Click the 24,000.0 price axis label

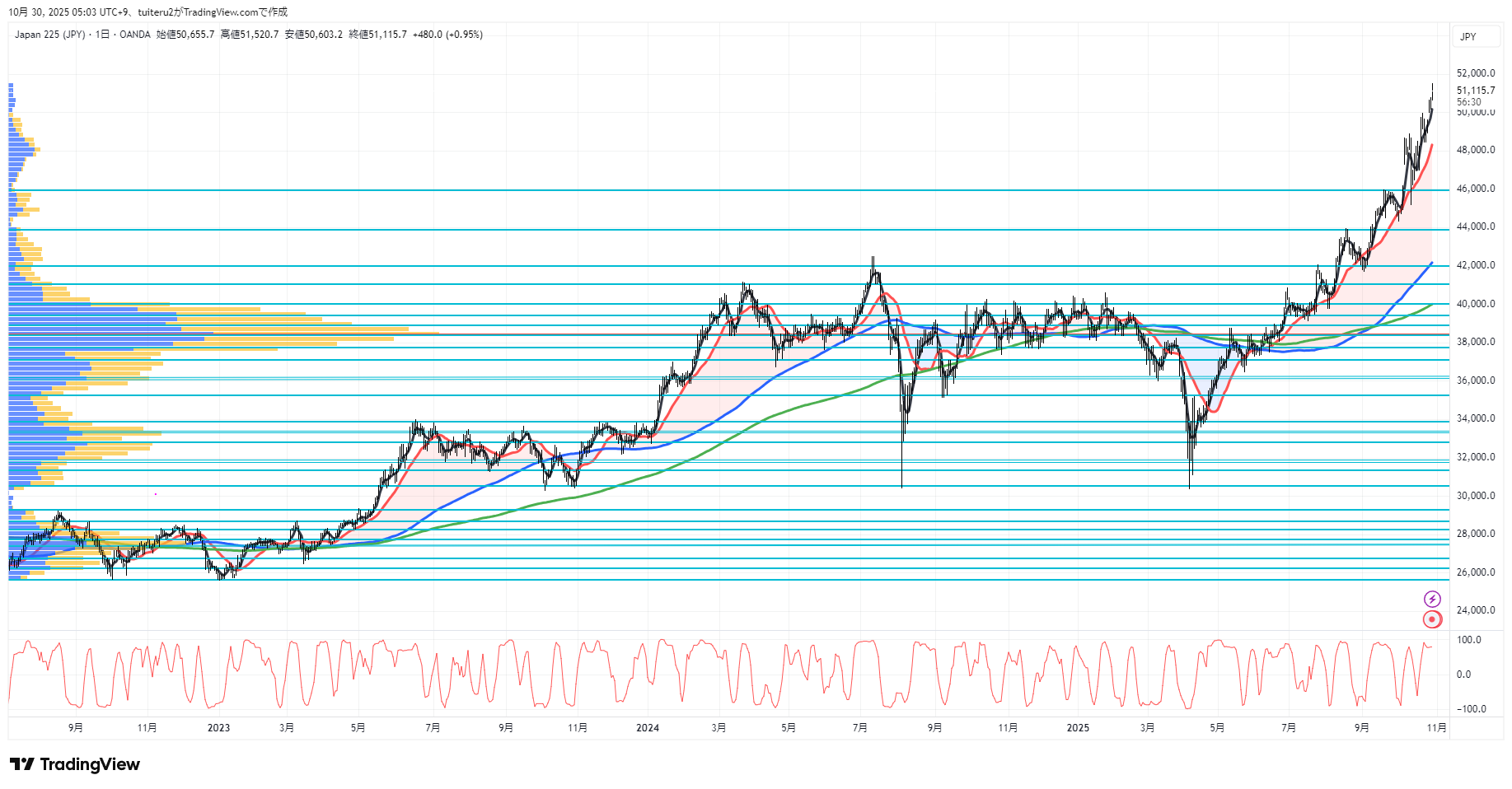click(x=1475, y=610)
